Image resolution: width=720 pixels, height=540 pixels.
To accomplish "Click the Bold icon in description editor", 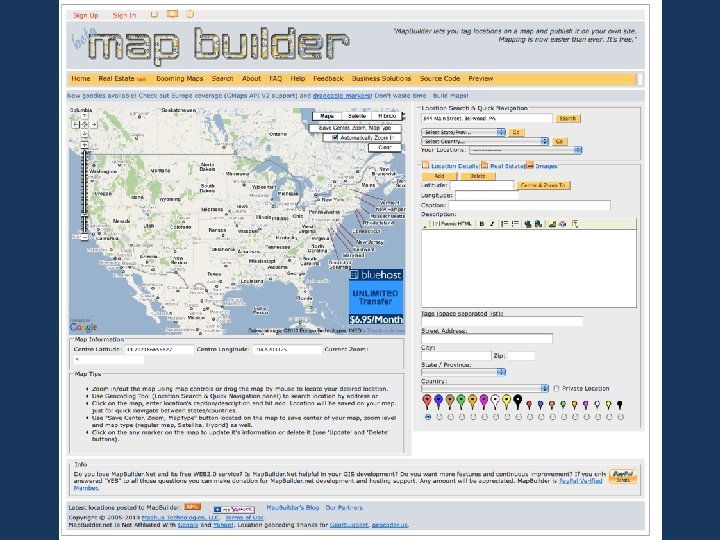I will (482, 224).
